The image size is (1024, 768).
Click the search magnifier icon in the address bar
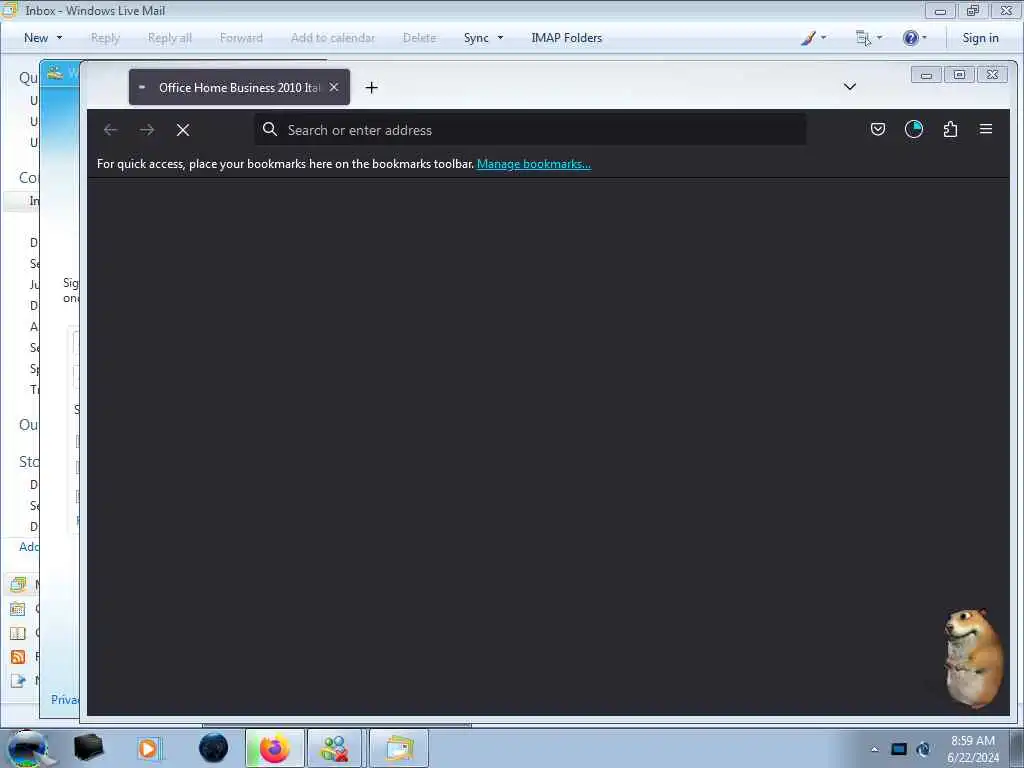270,129
